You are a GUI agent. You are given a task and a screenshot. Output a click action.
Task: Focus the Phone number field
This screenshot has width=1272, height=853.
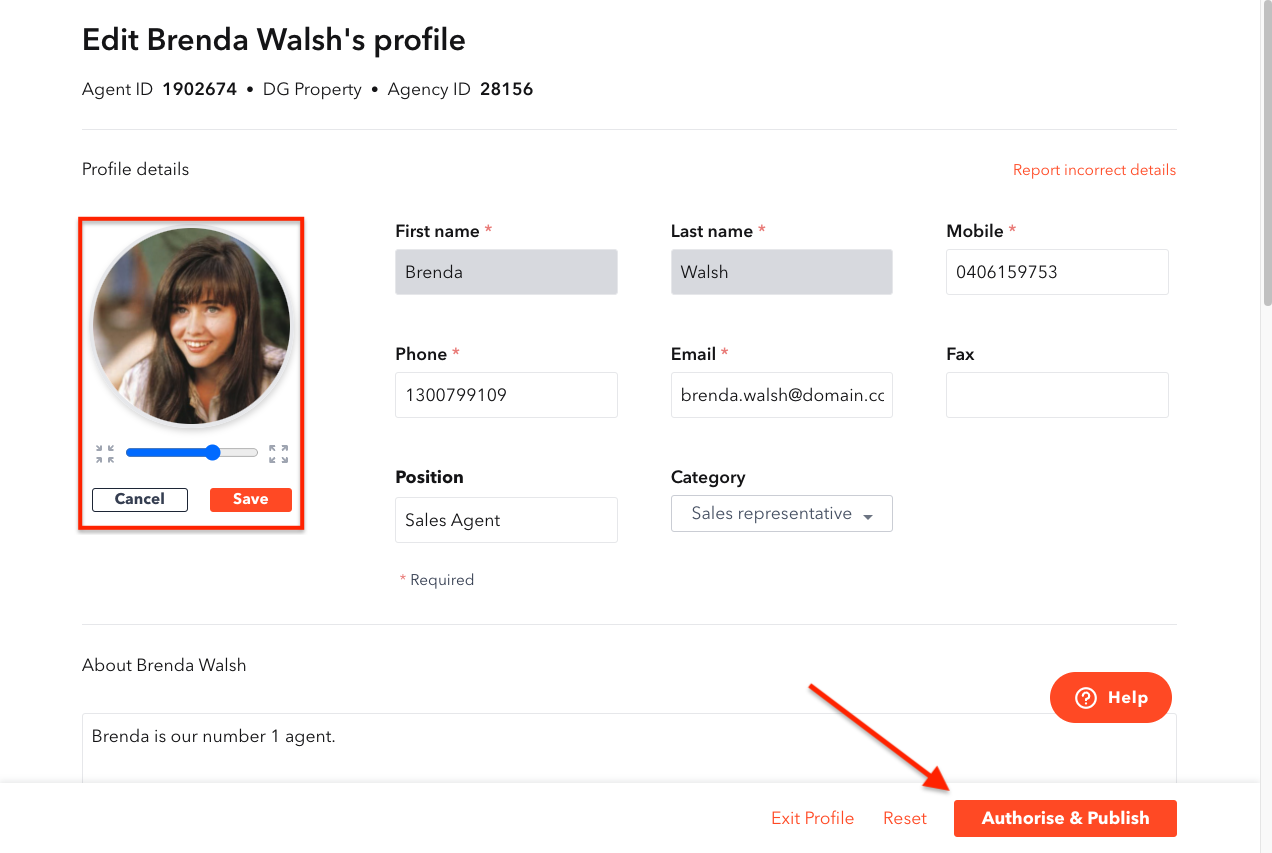coord(507,395)
